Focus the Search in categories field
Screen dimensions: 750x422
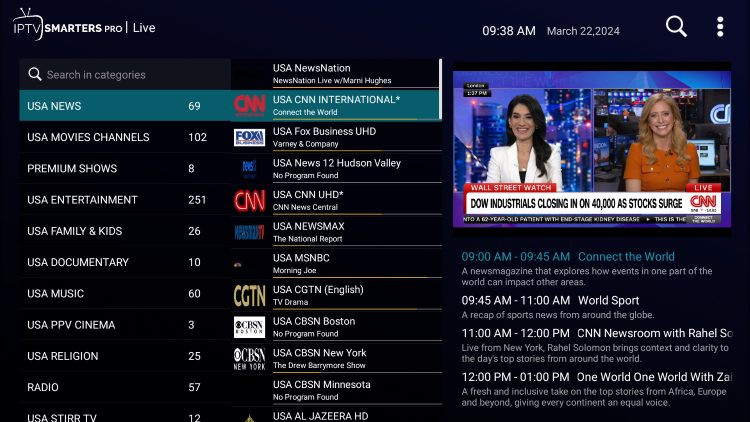tap(125, 74)
